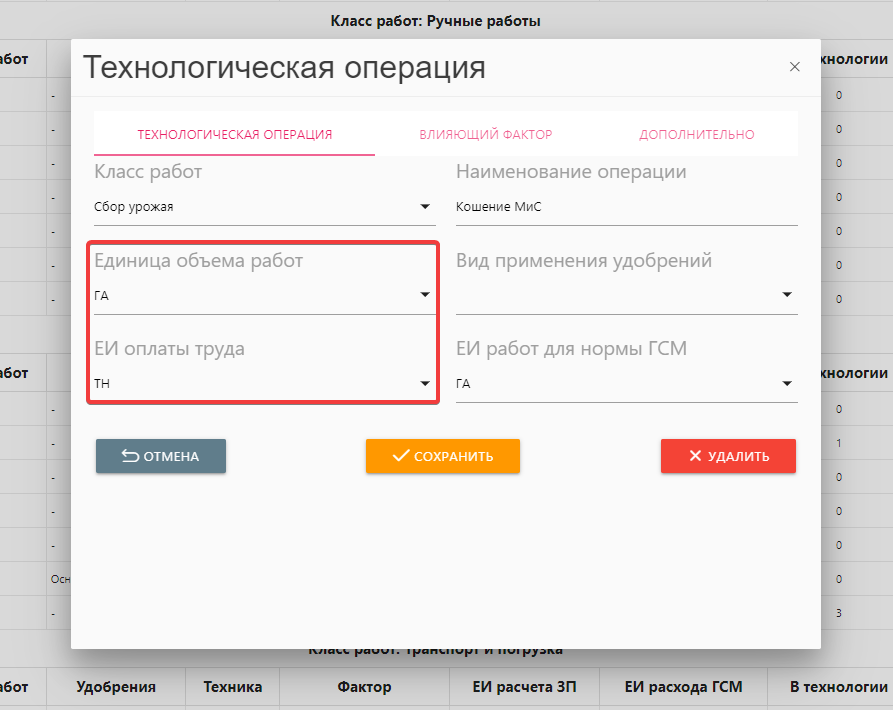The width and height of the screenshot is (893, 710).
Task: Open the Единица объема работ dropdown
Action: tap(425, 295)
